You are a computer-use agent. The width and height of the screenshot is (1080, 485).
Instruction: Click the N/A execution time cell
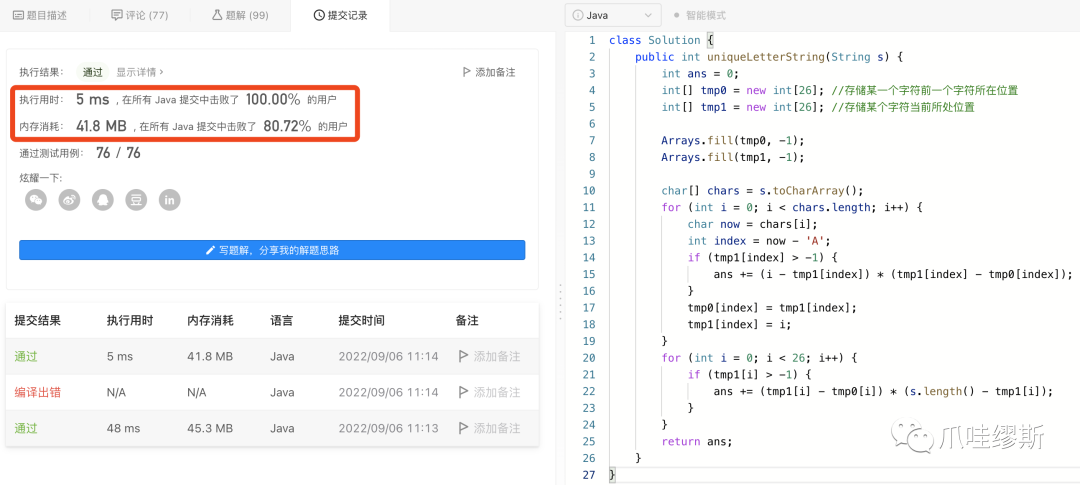click(116, 392)
